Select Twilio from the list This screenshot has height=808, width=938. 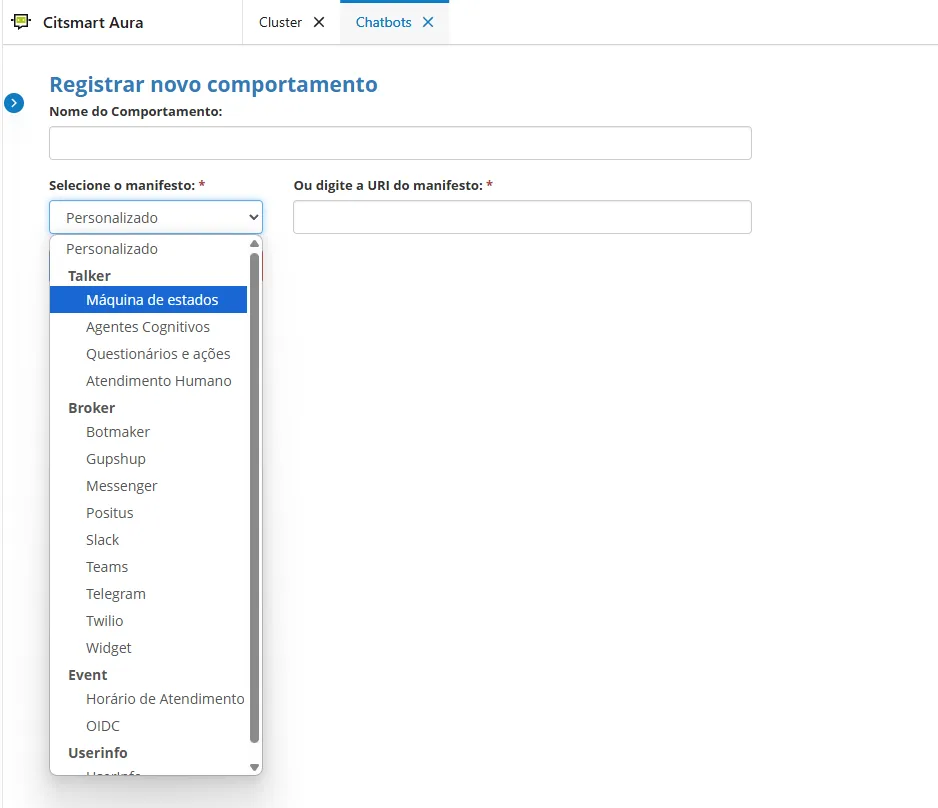tap(148, 620)
